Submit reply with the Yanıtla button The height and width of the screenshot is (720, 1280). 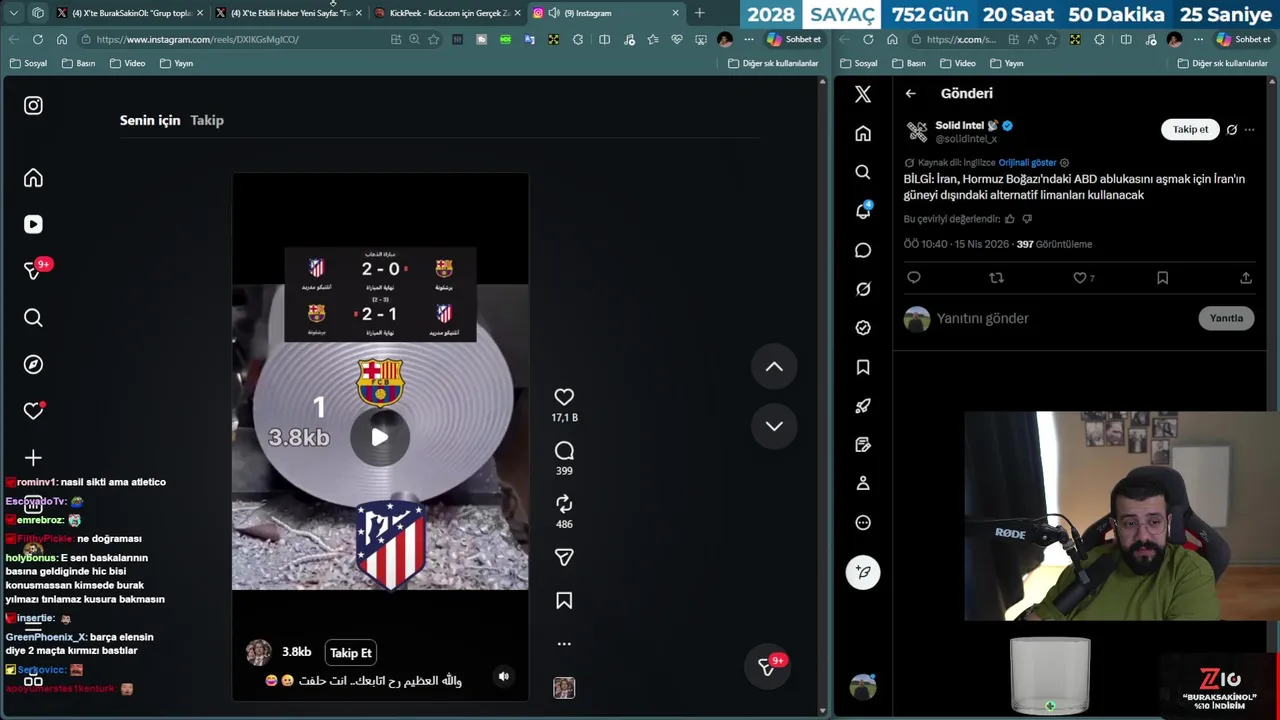(1226, 318)
